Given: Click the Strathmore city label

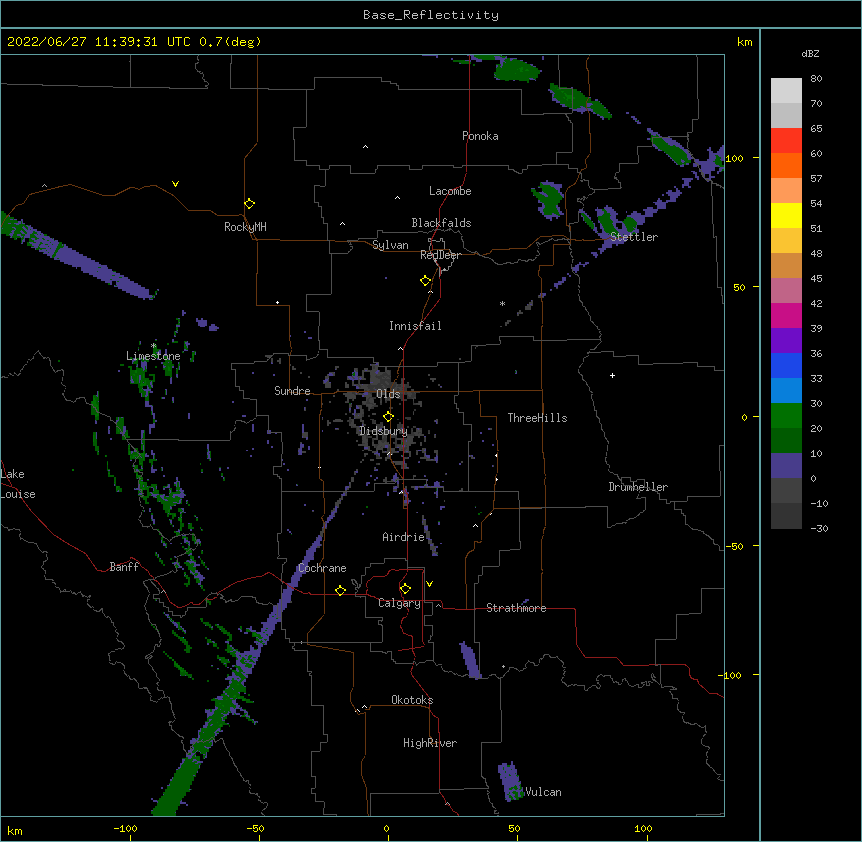Looking at the screenshot, I should pos(516,608).
